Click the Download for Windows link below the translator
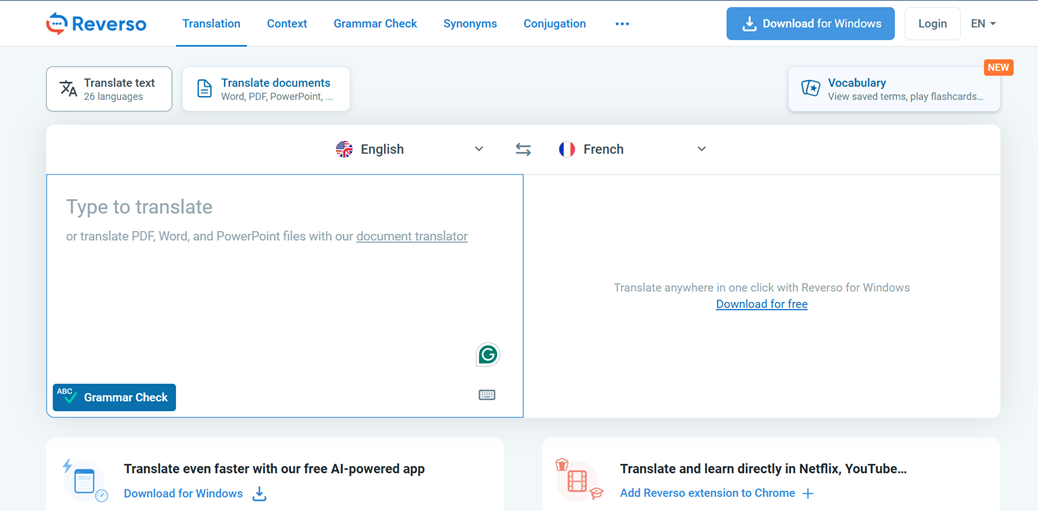This screenshot has width=1038, height=511. pos(183,494)
